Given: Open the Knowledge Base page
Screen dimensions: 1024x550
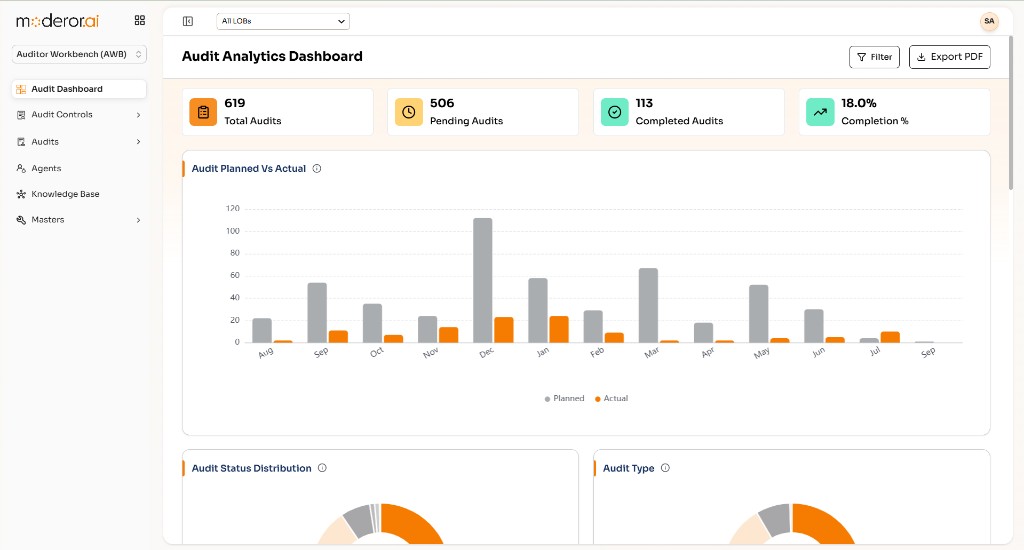Looking at the screenshot, I should [79, 194].
